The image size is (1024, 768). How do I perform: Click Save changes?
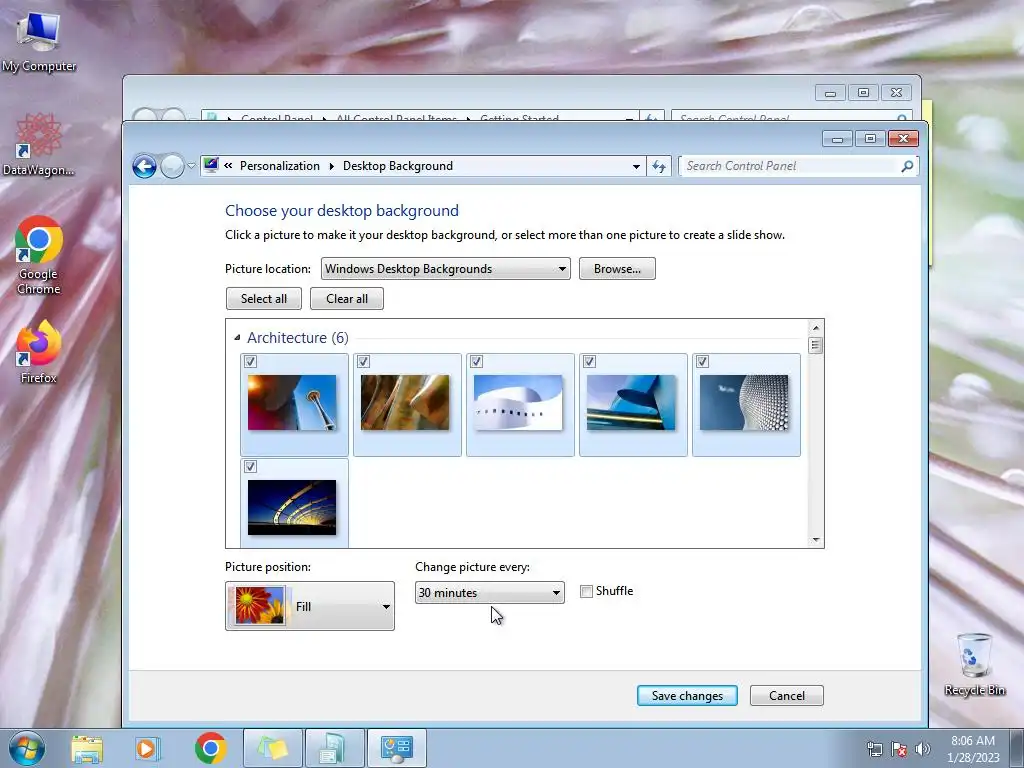click(x=687, y=696)
